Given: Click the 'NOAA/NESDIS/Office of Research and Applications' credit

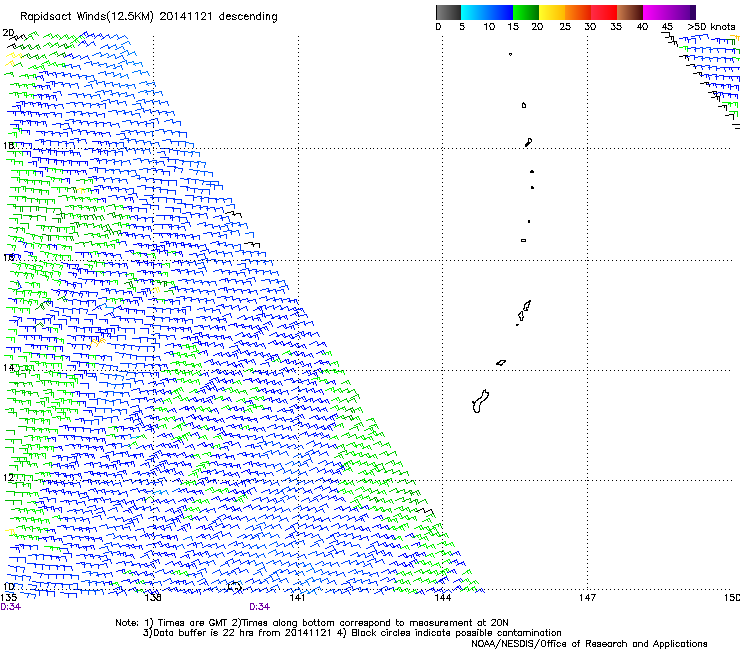Looking at the screenshot, I should tap(589, 644).
